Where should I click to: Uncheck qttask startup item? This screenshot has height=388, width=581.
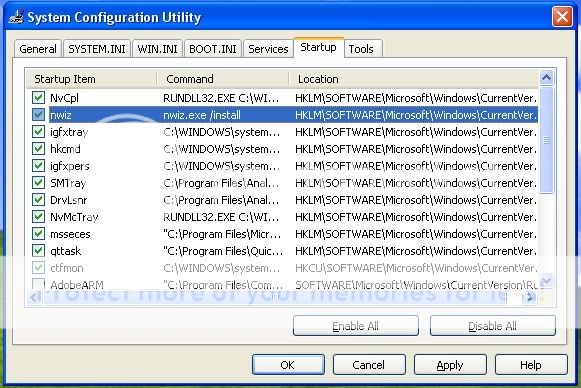click(x=38, y=251)
